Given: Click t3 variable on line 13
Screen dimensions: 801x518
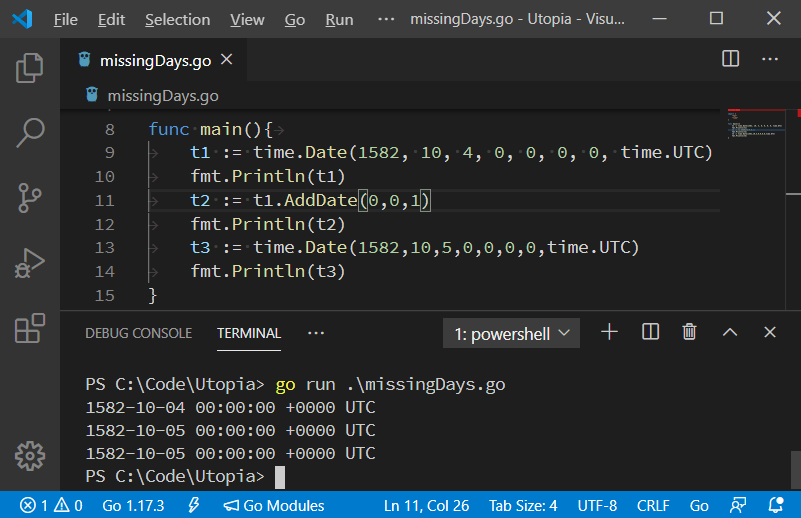Looking at the screenshot, I should 200,248.
